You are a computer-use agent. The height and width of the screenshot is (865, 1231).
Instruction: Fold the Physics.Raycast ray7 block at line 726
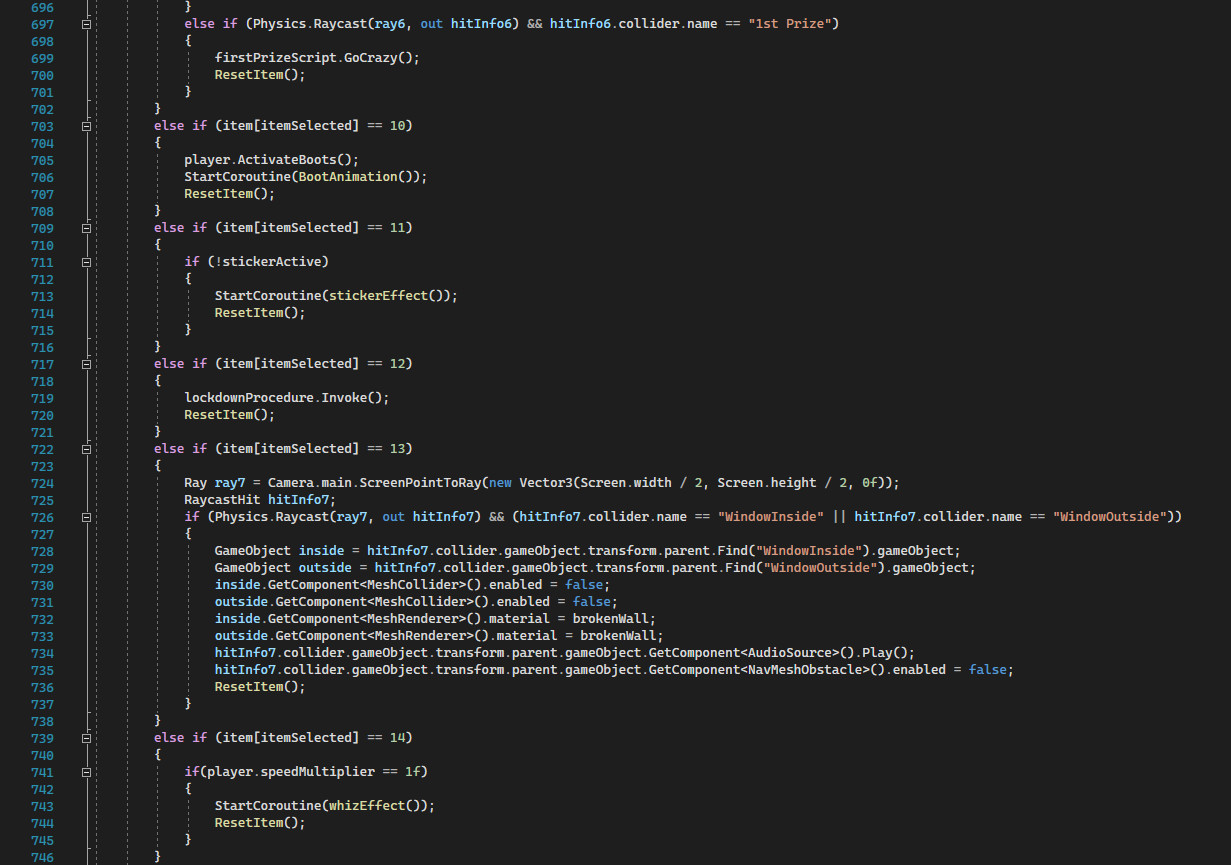86,517
